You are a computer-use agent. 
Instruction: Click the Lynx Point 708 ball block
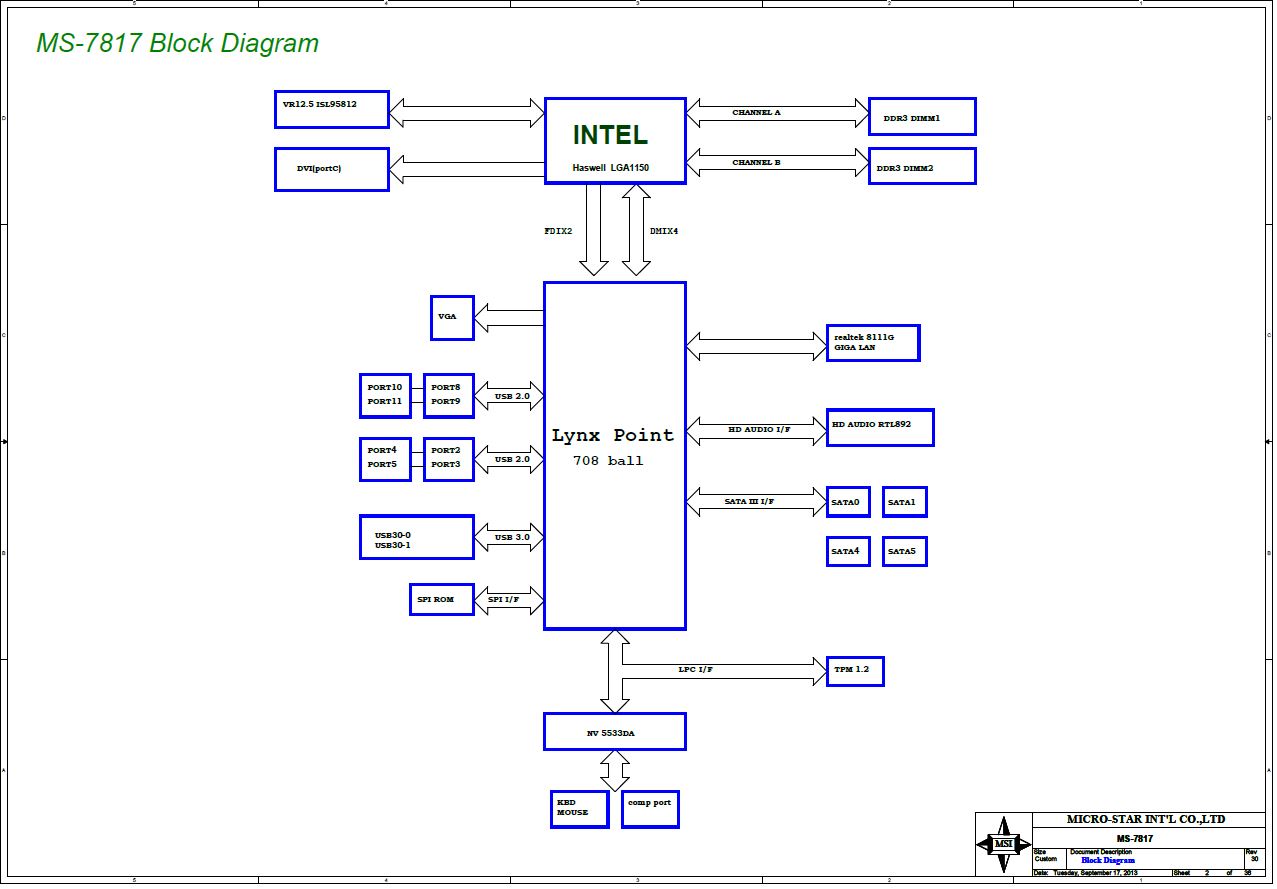[x=614, y=455]
